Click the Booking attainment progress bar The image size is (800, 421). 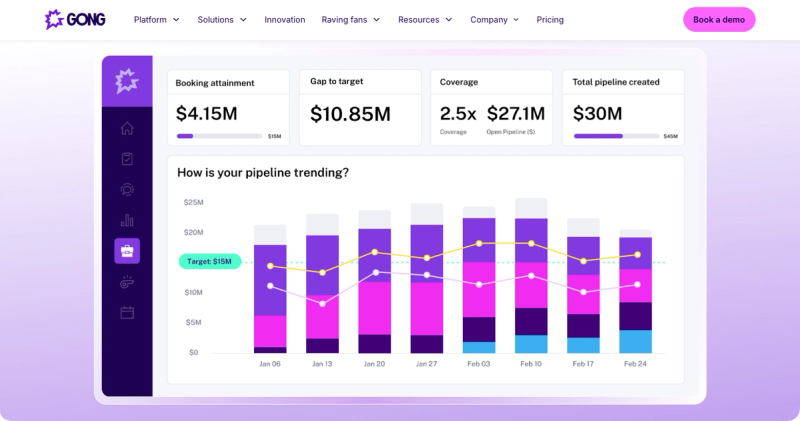(219, 136)
